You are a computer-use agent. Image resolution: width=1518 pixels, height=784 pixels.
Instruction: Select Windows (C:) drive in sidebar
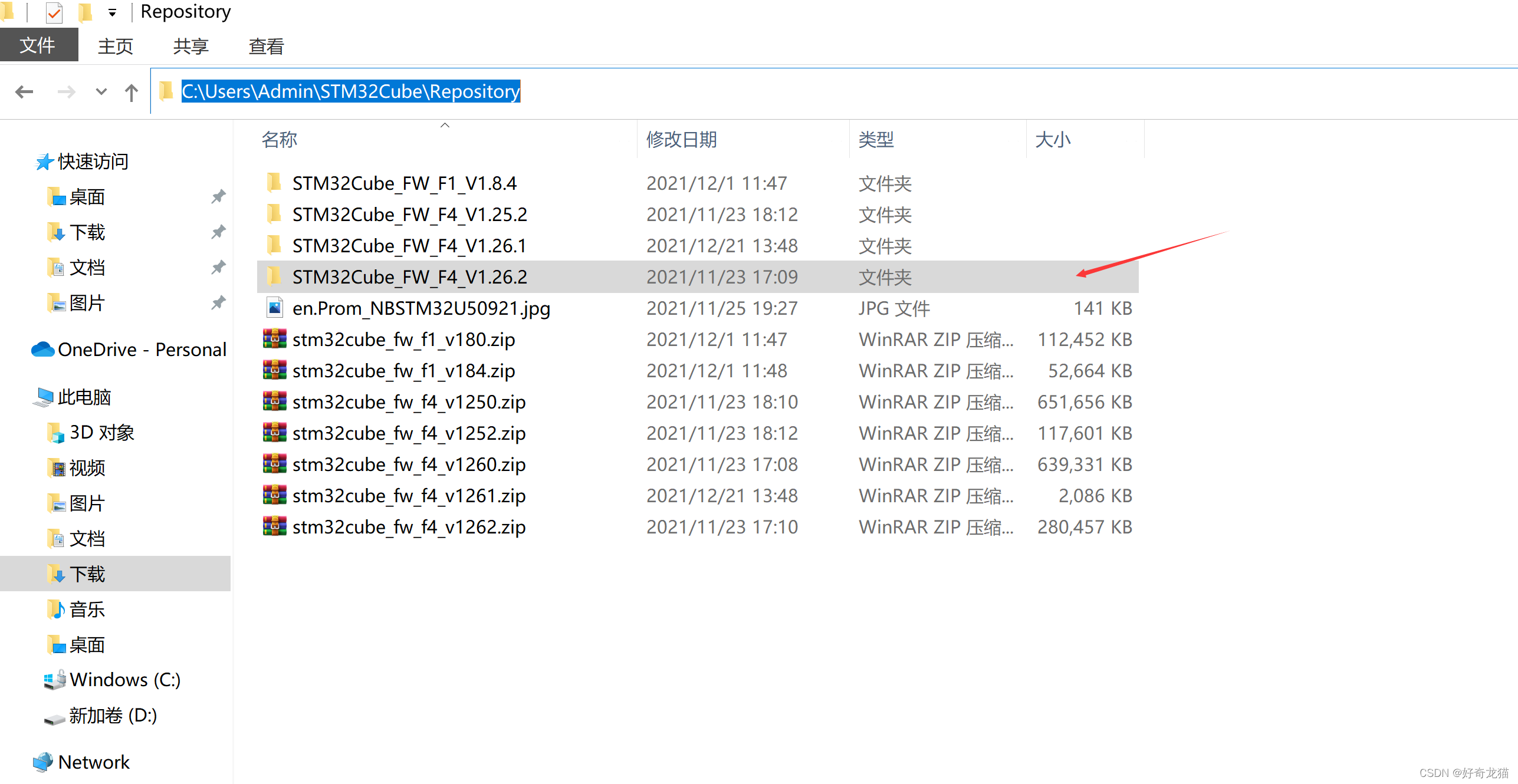click(124, 680)
